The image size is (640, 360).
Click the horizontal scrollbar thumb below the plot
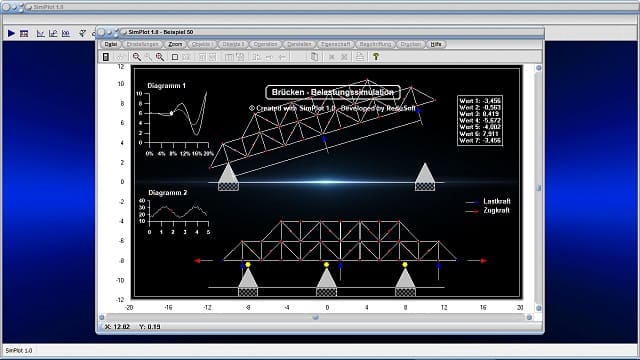point(316,317)
